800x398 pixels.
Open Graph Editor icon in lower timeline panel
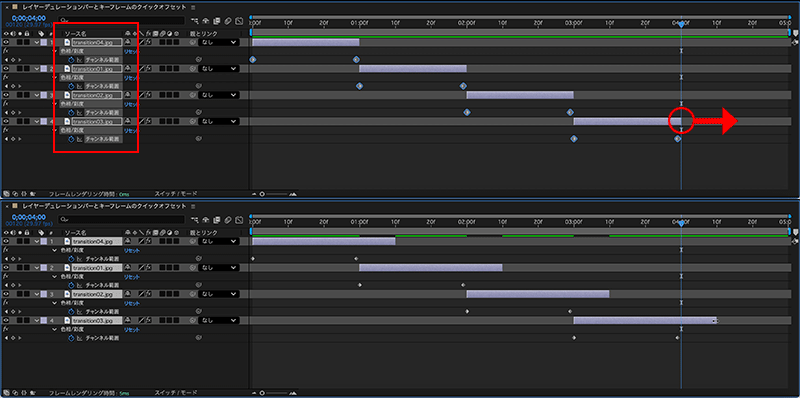point(238,219)
